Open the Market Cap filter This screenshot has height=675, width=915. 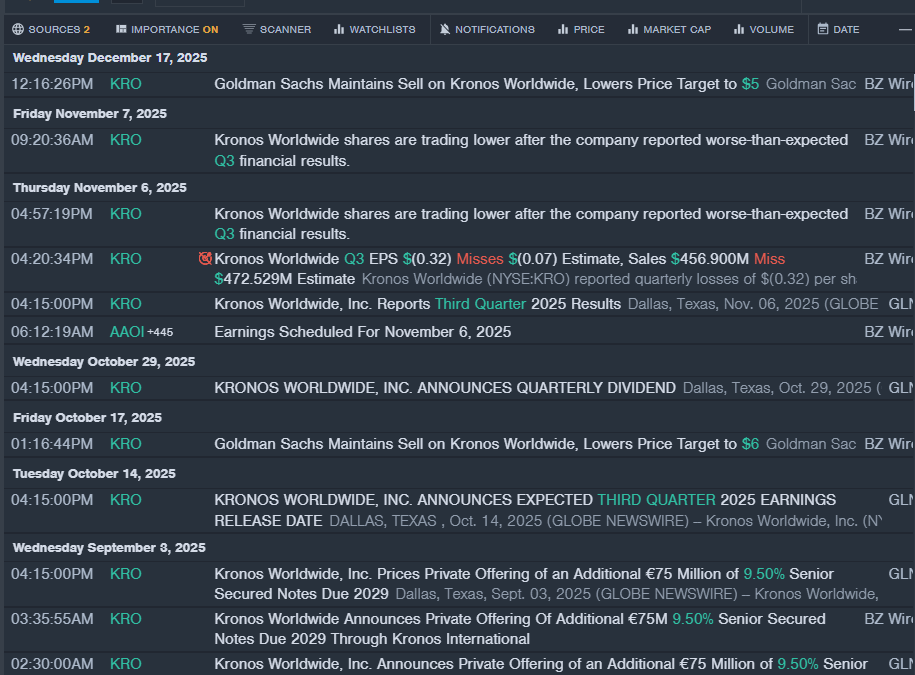tap(669, 29)
